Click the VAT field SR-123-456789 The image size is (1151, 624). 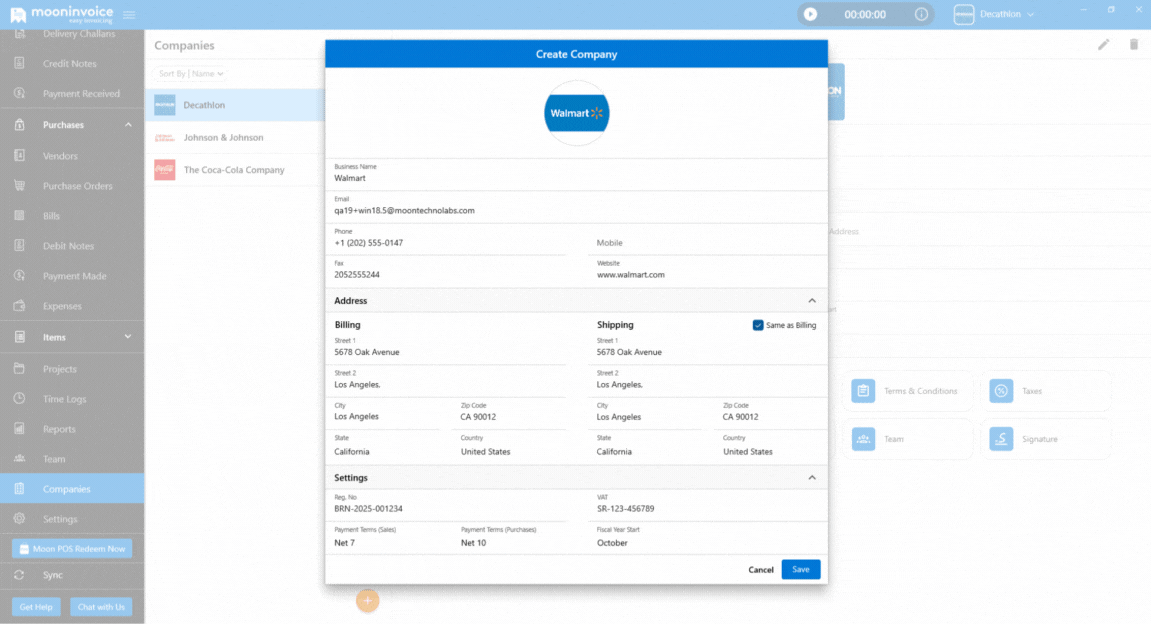[x=708, y=504]
